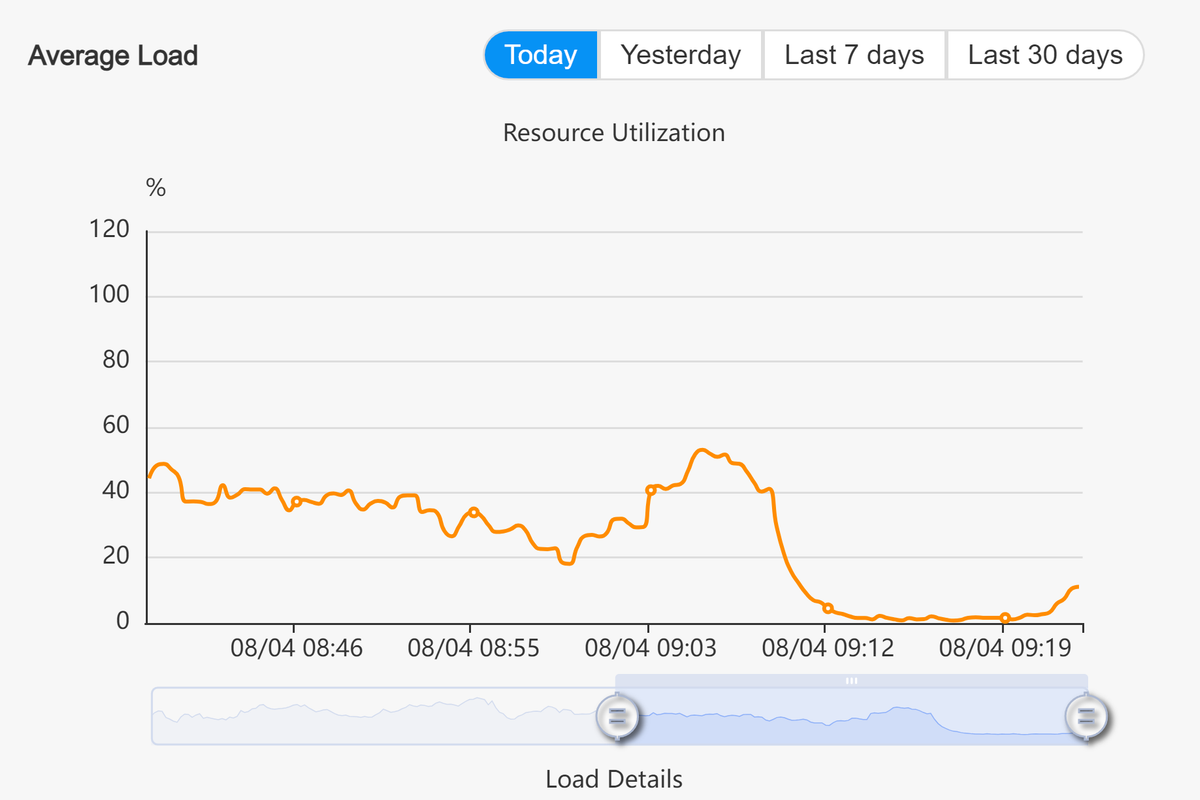This screenshot has width=1200, height=800.
Task: Click the 80 y-axis value
Action: [117, 361]
